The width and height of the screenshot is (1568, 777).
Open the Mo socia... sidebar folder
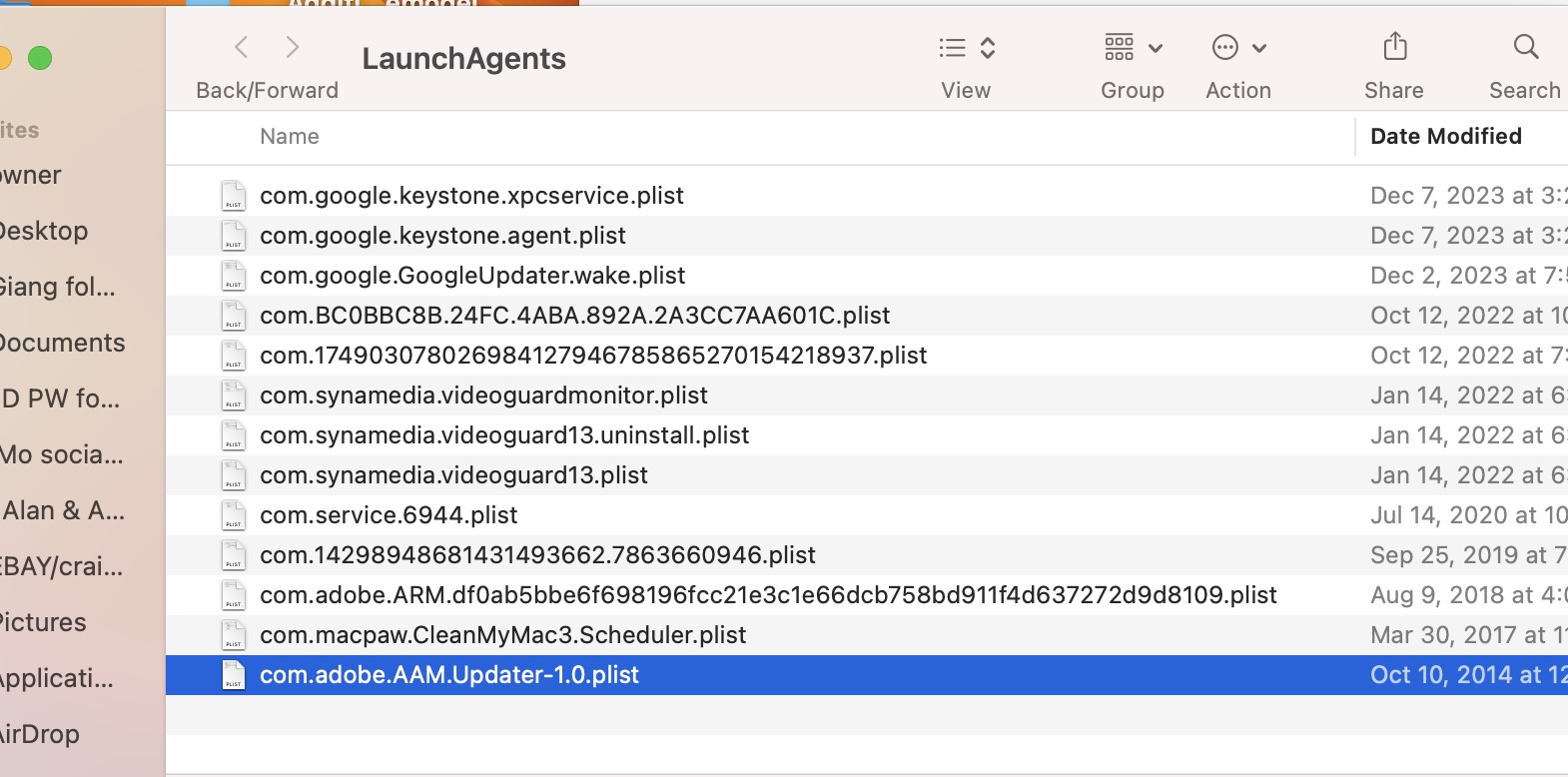tap(62, 455)
